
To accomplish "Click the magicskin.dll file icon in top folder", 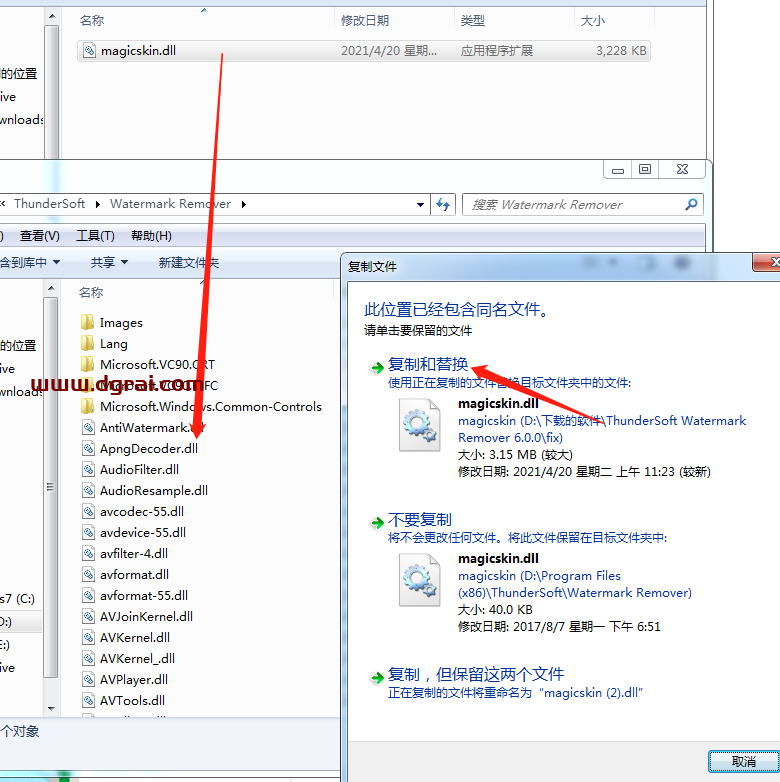I will [89, 50].
